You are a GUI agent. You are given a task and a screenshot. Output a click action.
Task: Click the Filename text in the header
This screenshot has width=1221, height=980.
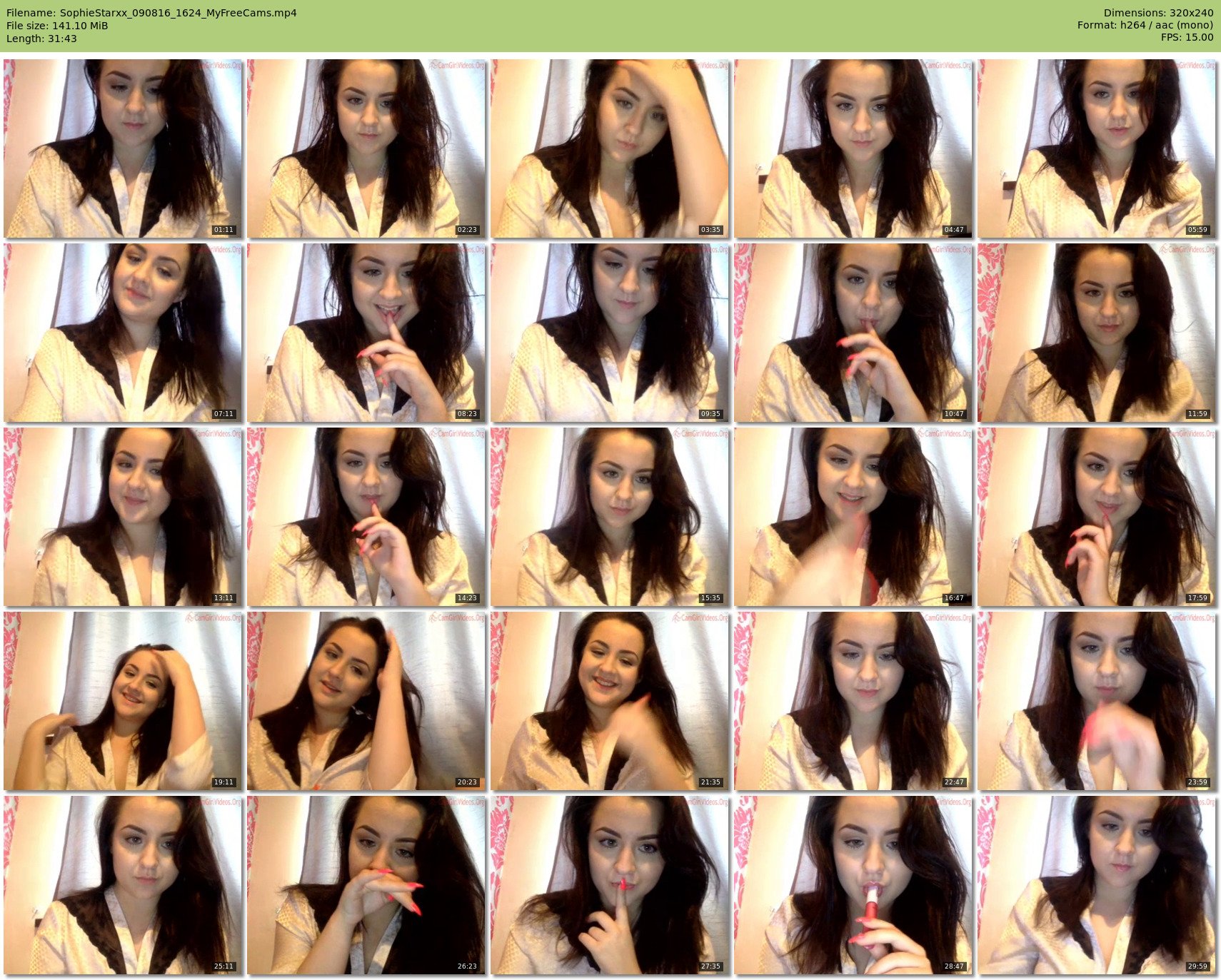pyautogui.click(x=151, y=13)
